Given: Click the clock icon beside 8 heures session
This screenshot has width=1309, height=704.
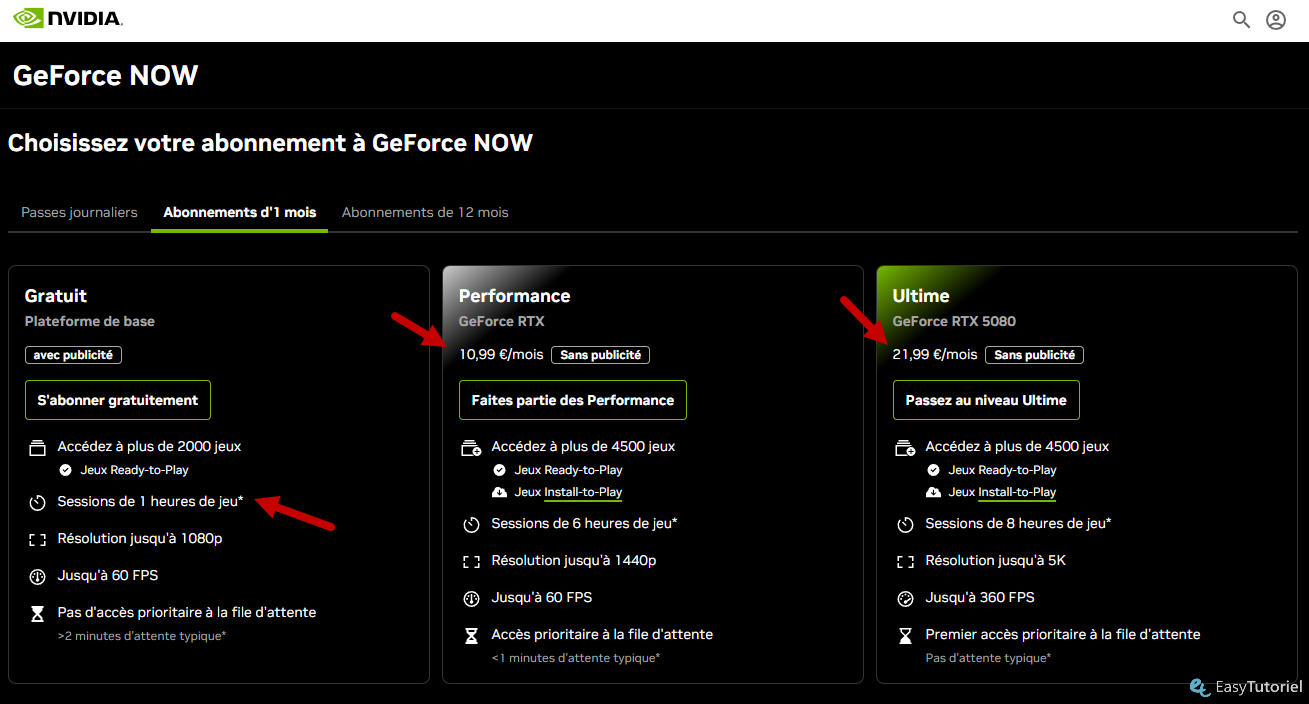Looking at the screenshot, I should click(905, 524).
